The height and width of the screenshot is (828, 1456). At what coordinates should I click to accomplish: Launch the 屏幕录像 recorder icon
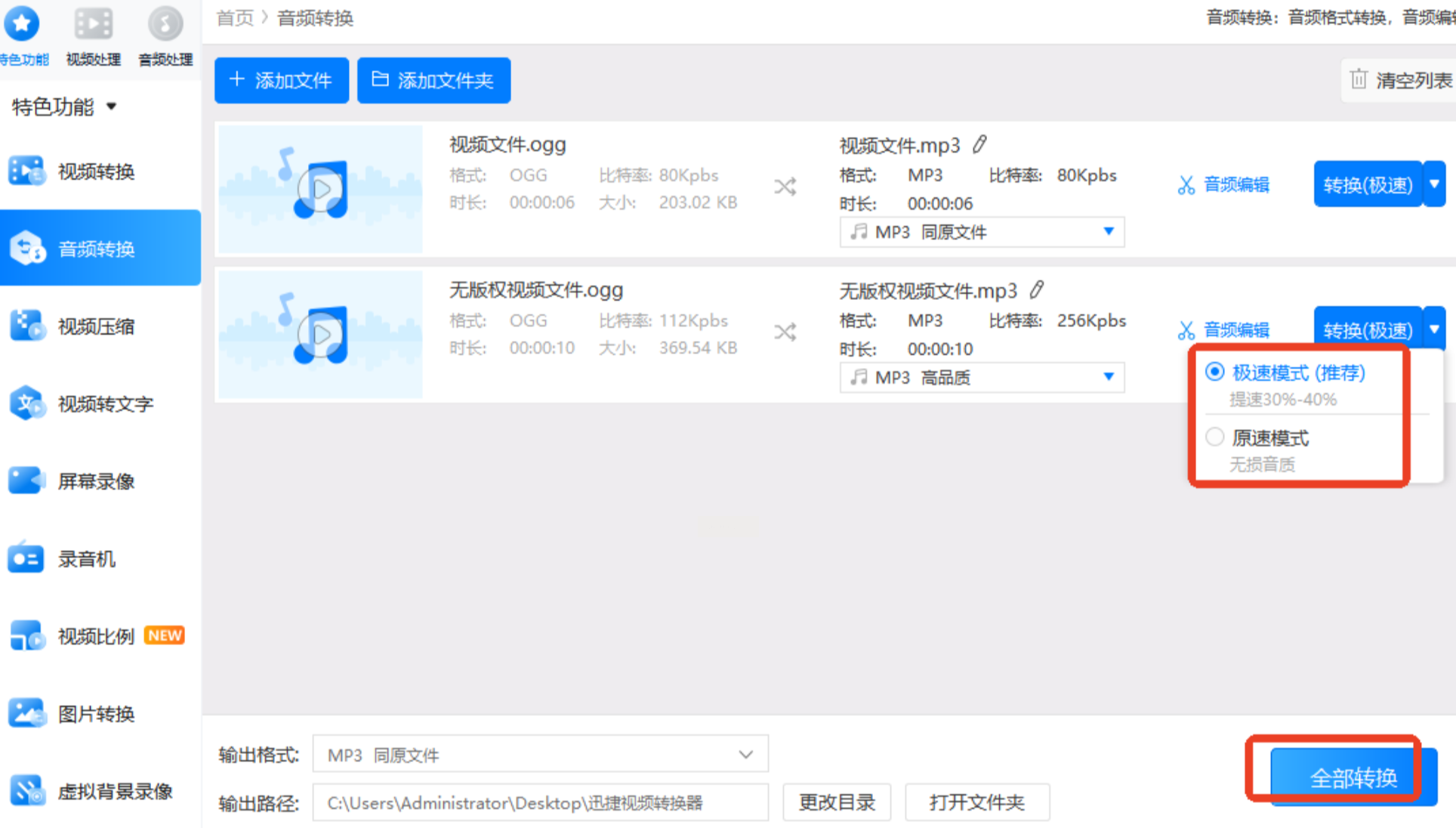pos(27,480)
